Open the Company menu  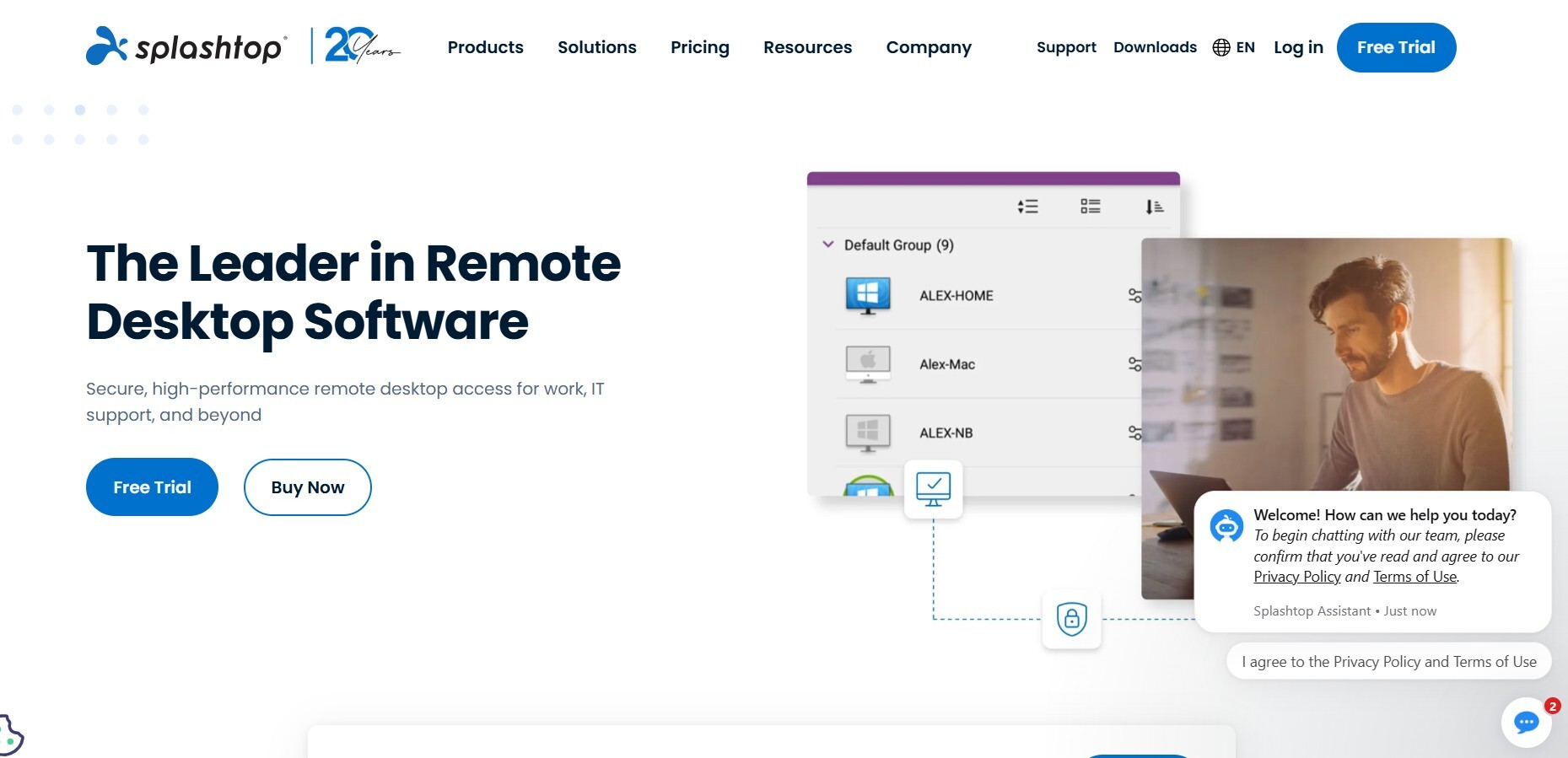tap(929, 47)
